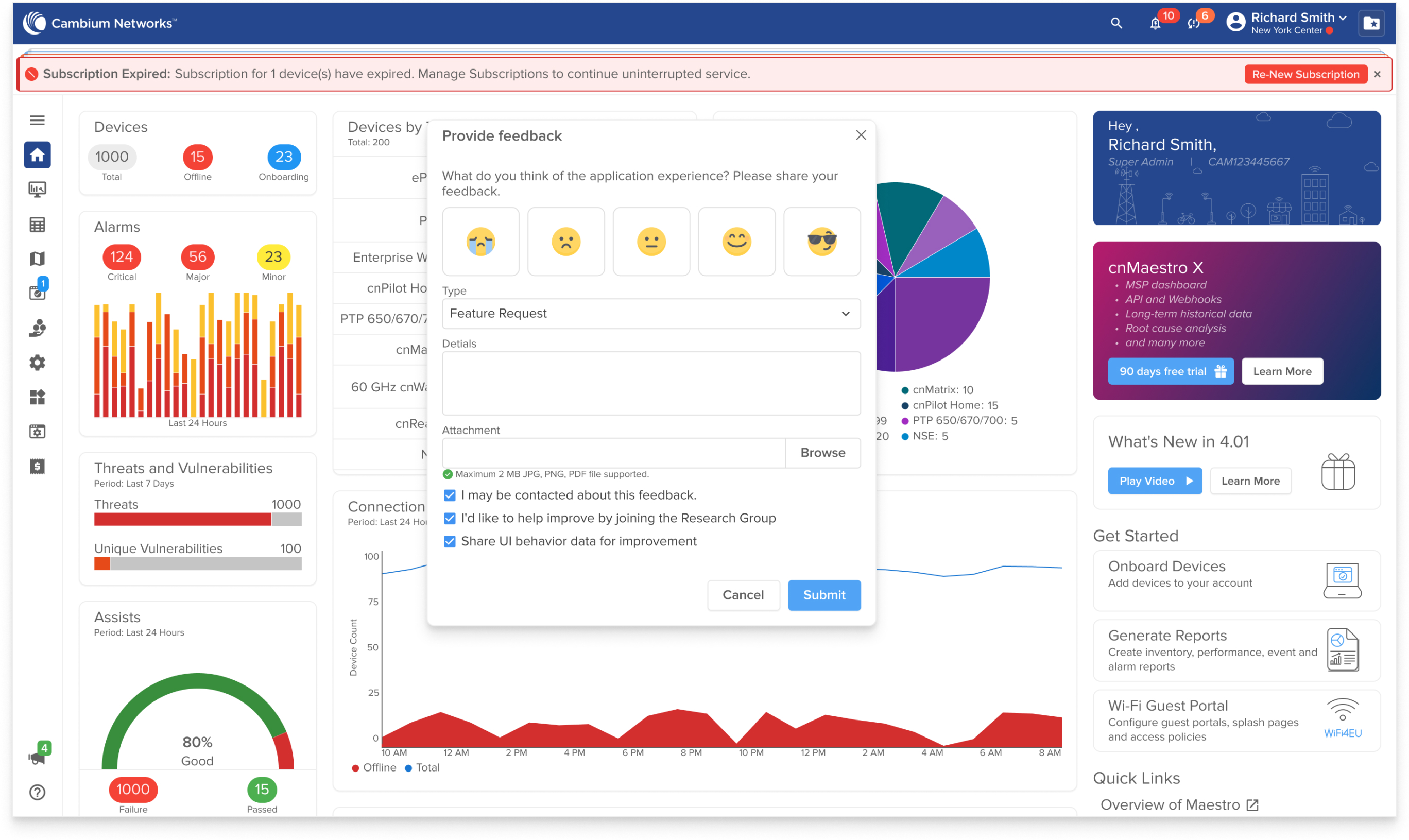Click the 23 Minor alarms badge
Screen dimensions: 1409x840
[273, 257]
